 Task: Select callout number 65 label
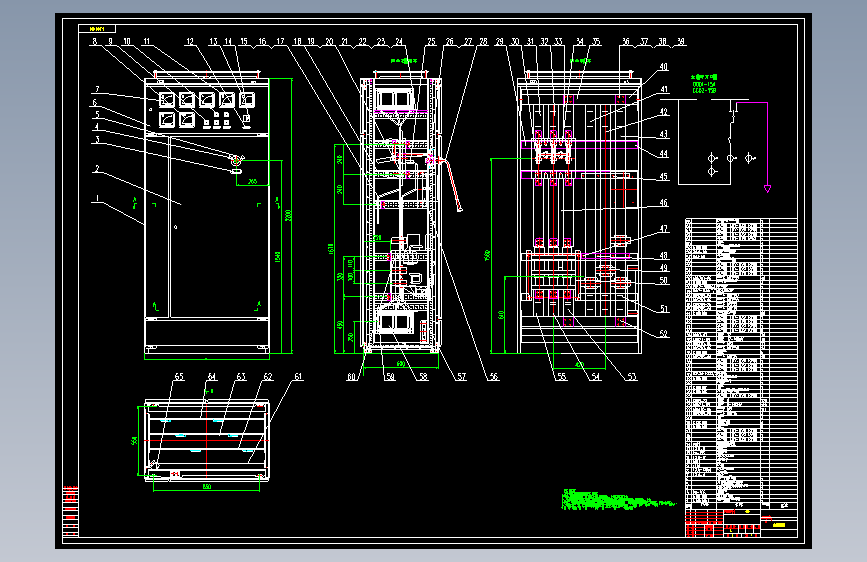pos(179,377)
